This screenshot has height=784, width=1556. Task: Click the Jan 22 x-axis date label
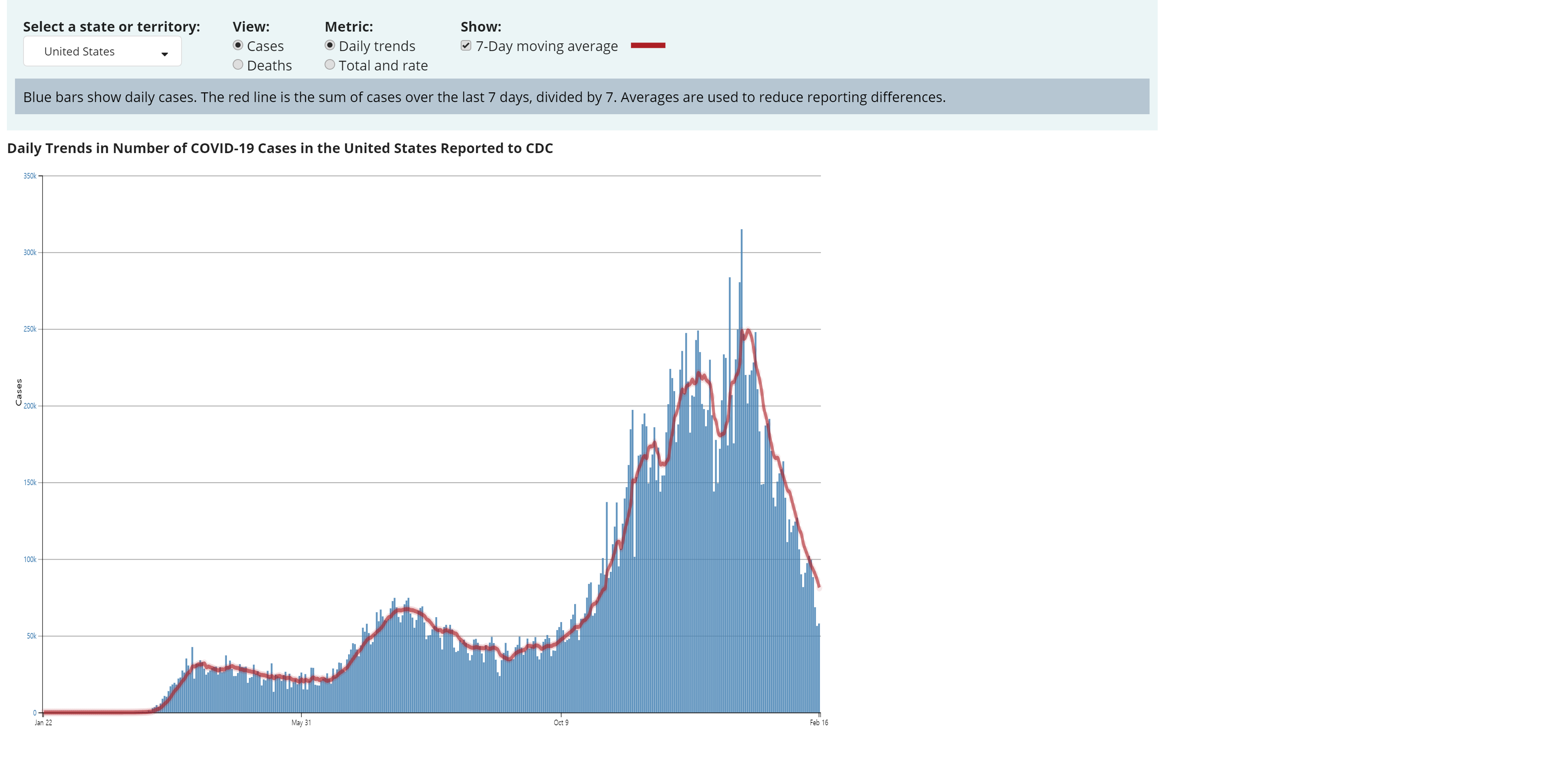43,722
